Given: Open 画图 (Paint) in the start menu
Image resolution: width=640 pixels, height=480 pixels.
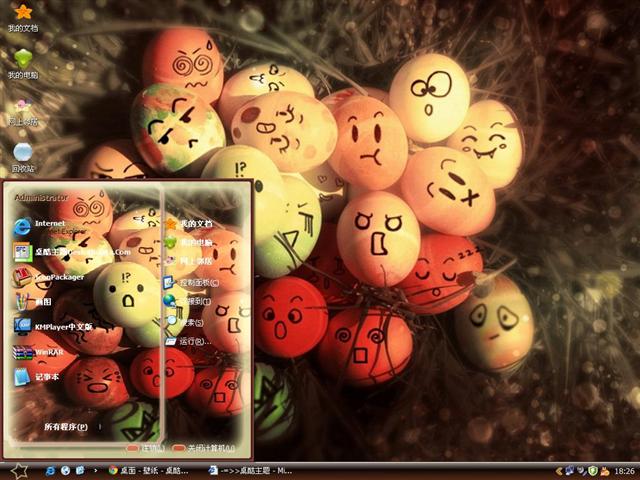Looking at the screenshot, I should click(x=33, y=302).
